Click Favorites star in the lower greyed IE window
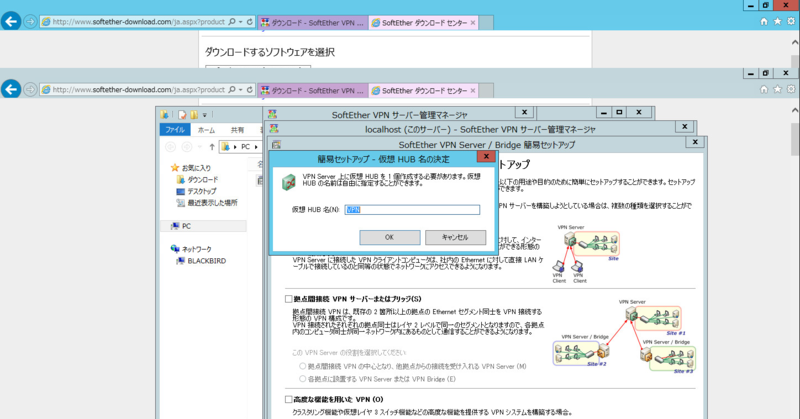Viewport: 800px width, 419px height. point(777,89)
